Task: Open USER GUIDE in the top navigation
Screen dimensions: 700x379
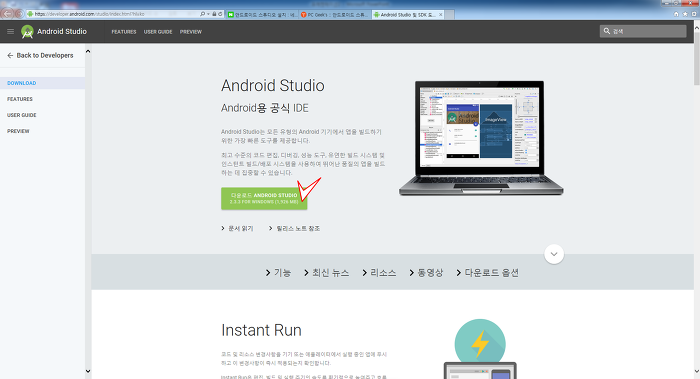Action: (x=158, y=32)
